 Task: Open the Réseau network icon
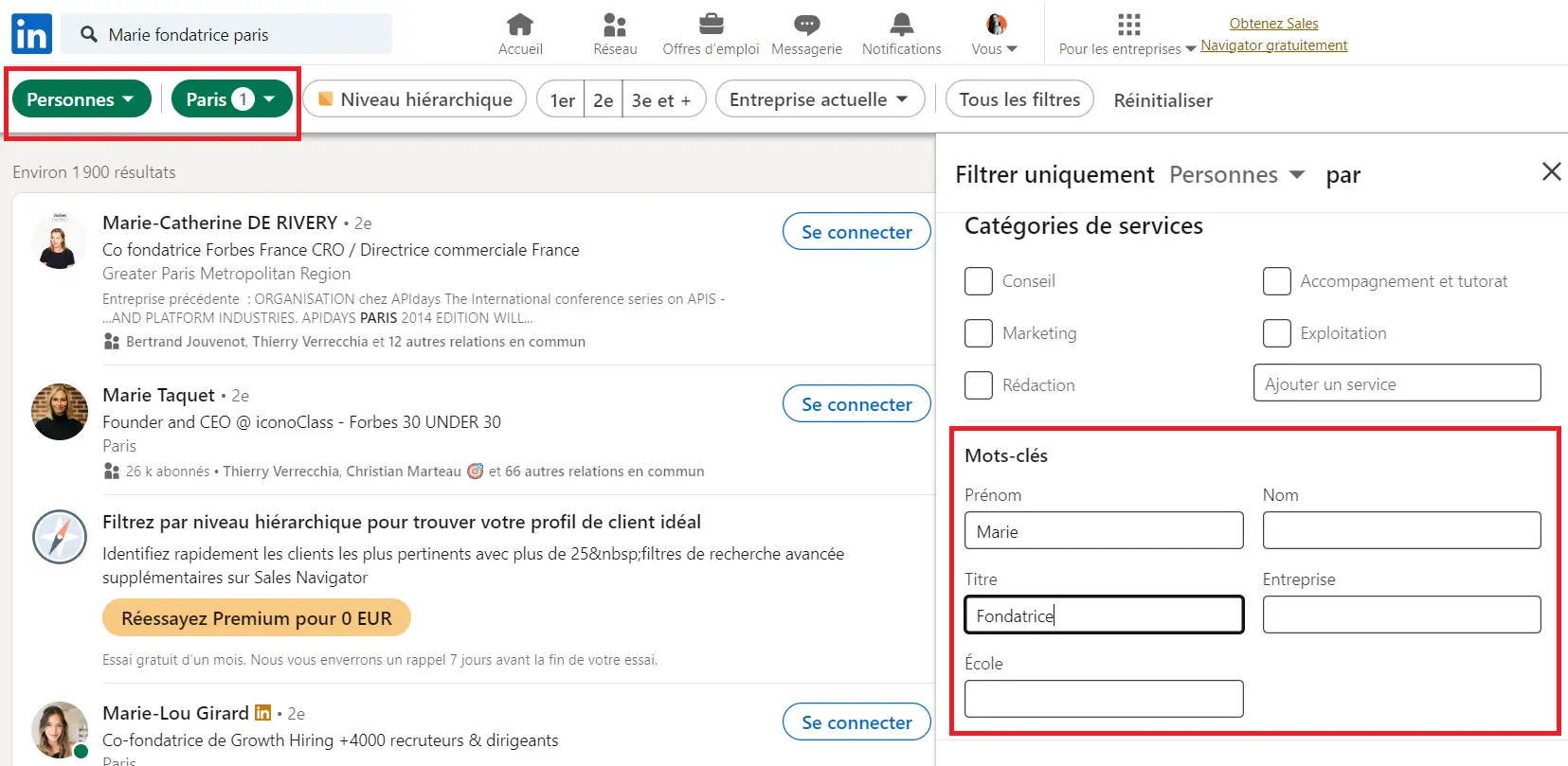pyautogui.click(x=615, y=25)
